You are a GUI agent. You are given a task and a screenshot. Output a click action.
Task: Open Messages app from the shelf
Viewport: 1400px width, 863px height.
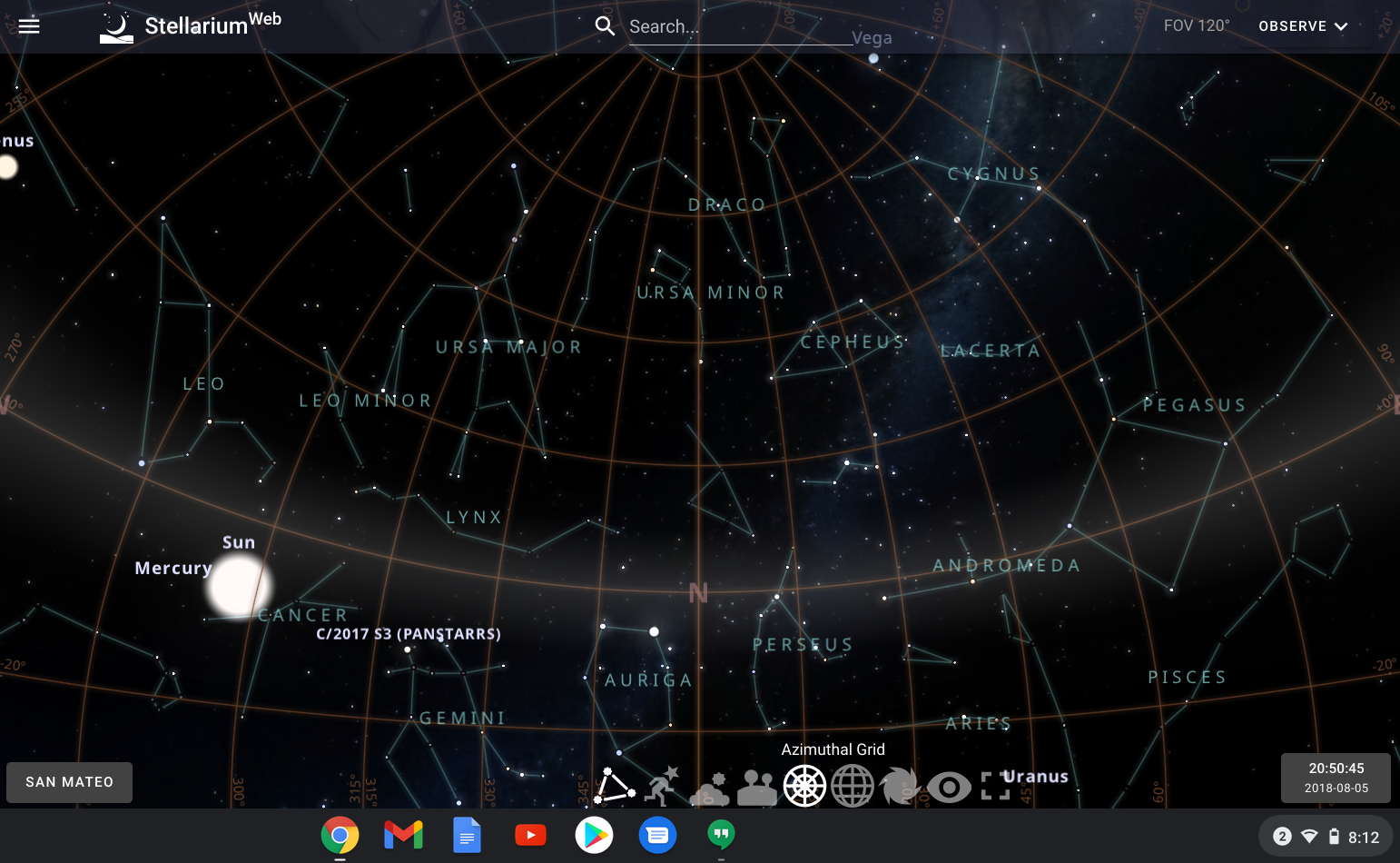click(x=657, y=836)
